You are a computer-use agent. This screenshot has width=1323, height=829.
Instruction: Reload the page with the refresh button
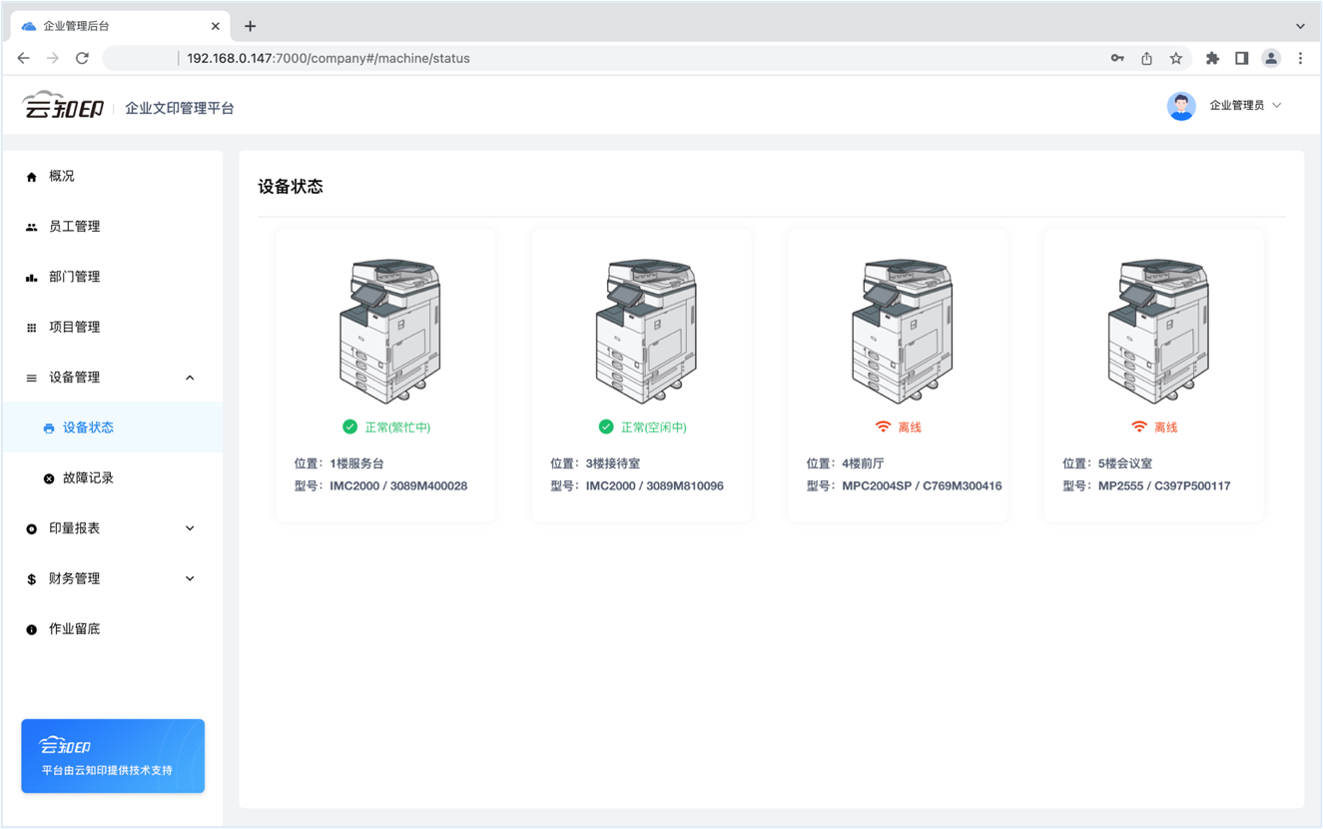coord(82,58)
